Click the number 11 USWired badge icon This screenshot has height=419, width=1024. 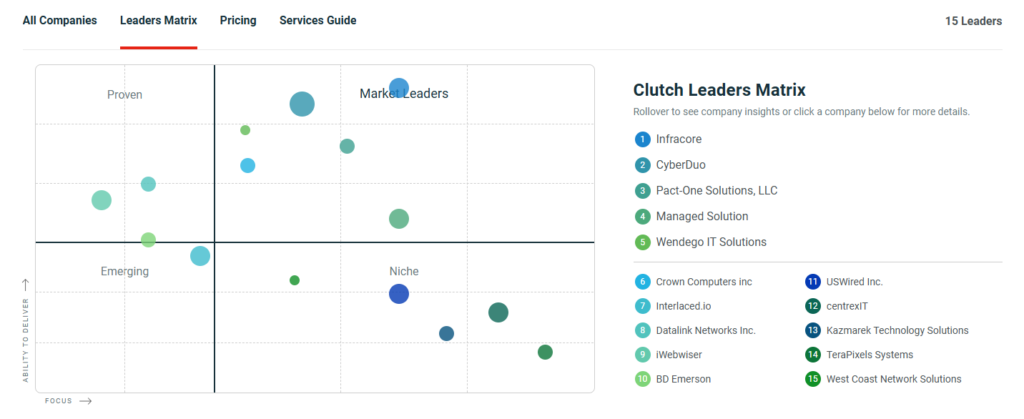click(x=813, y=282)
